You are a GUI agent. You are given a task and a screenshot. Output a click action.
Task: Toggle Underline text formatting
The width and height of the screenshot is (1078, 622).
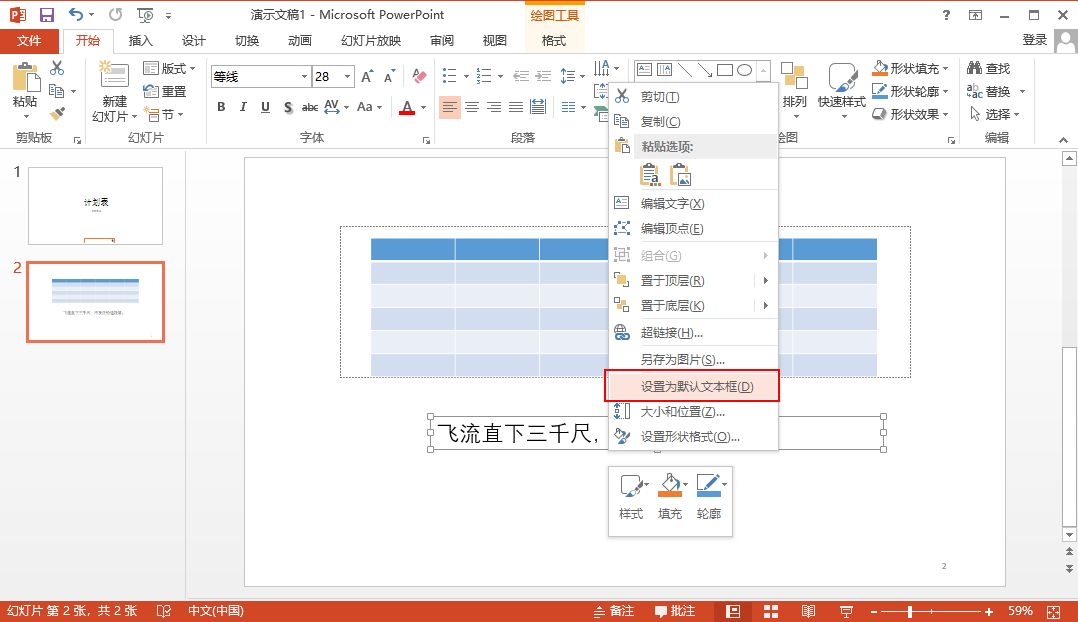point(265,107)
